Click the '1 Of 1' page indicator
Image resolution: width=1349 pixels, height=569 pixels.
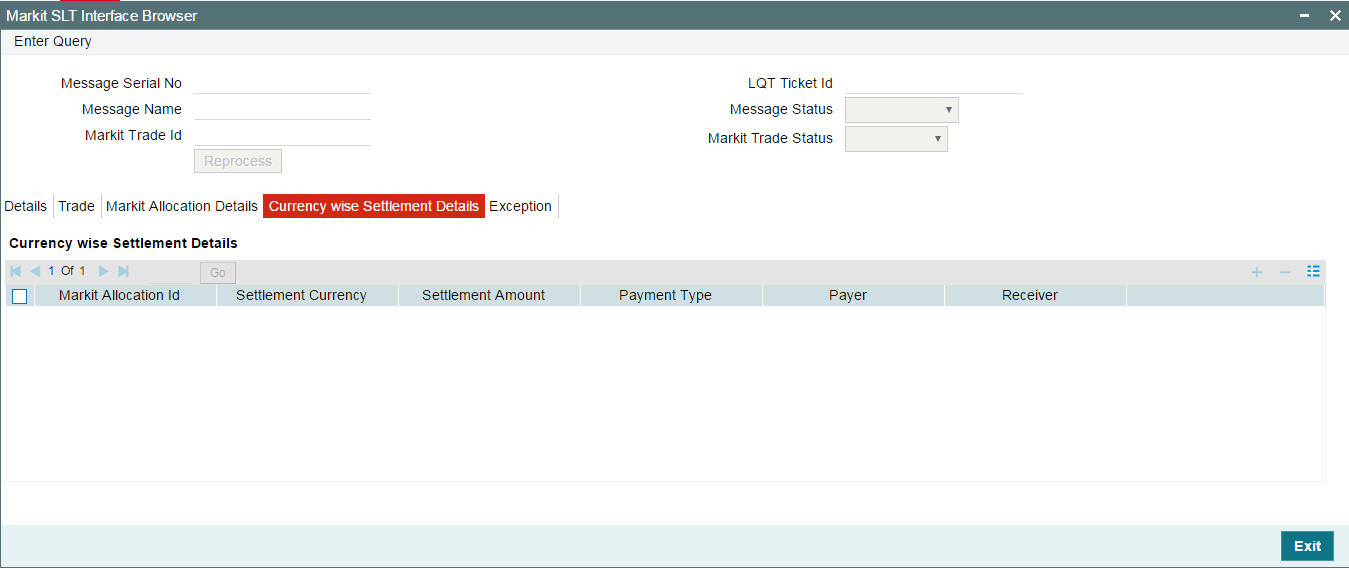[67, 271]
